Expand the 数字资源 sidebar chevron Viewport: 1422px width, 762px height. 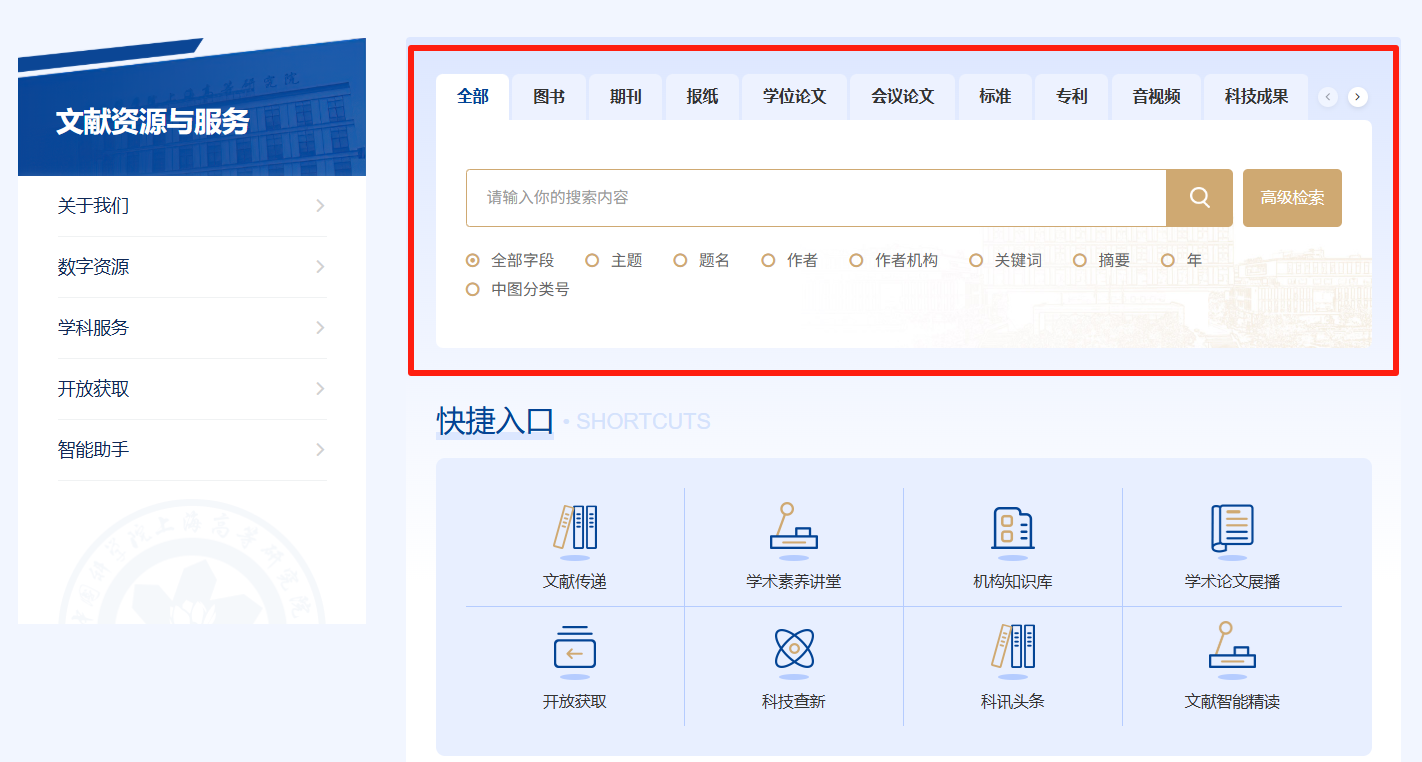(320, 267)
